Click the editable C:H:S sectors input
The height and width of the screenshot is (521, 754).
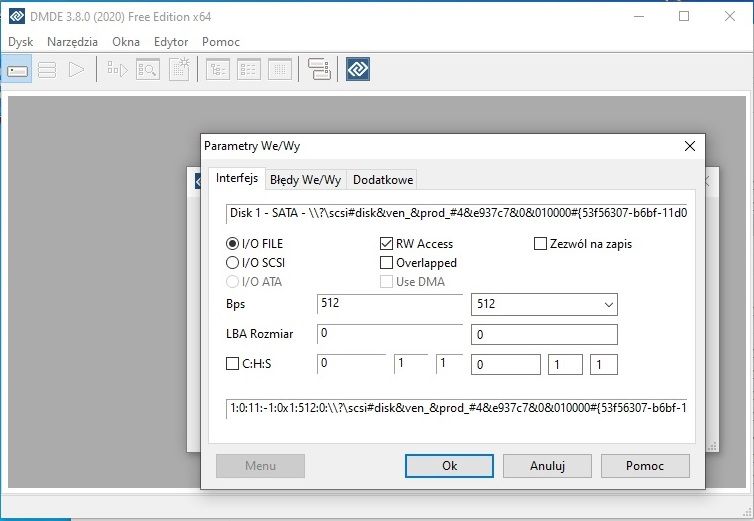point(604,365)
